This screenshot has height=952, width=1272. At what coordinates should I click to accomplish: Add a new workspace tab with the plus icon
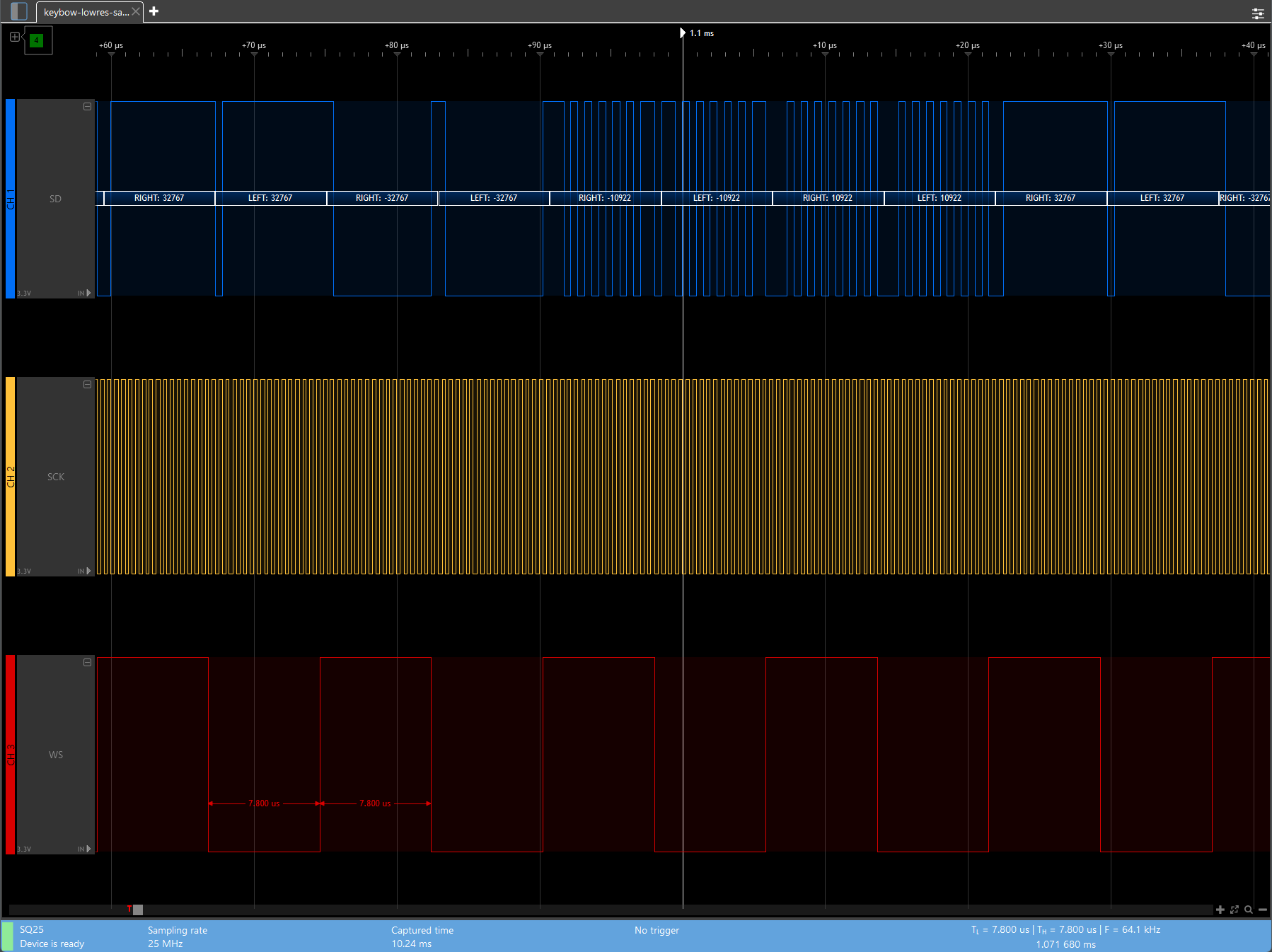154,11
